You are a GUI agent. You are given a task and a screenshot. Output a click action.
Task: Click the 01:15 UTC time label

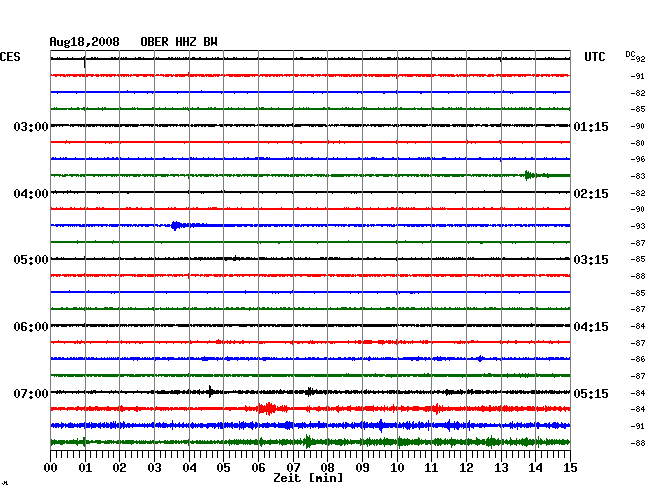[x=591, y=126]
